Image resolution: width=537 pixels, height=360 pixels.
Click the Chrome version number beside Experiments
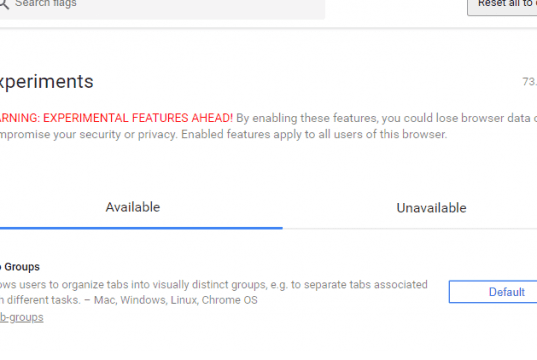[529, 82]
